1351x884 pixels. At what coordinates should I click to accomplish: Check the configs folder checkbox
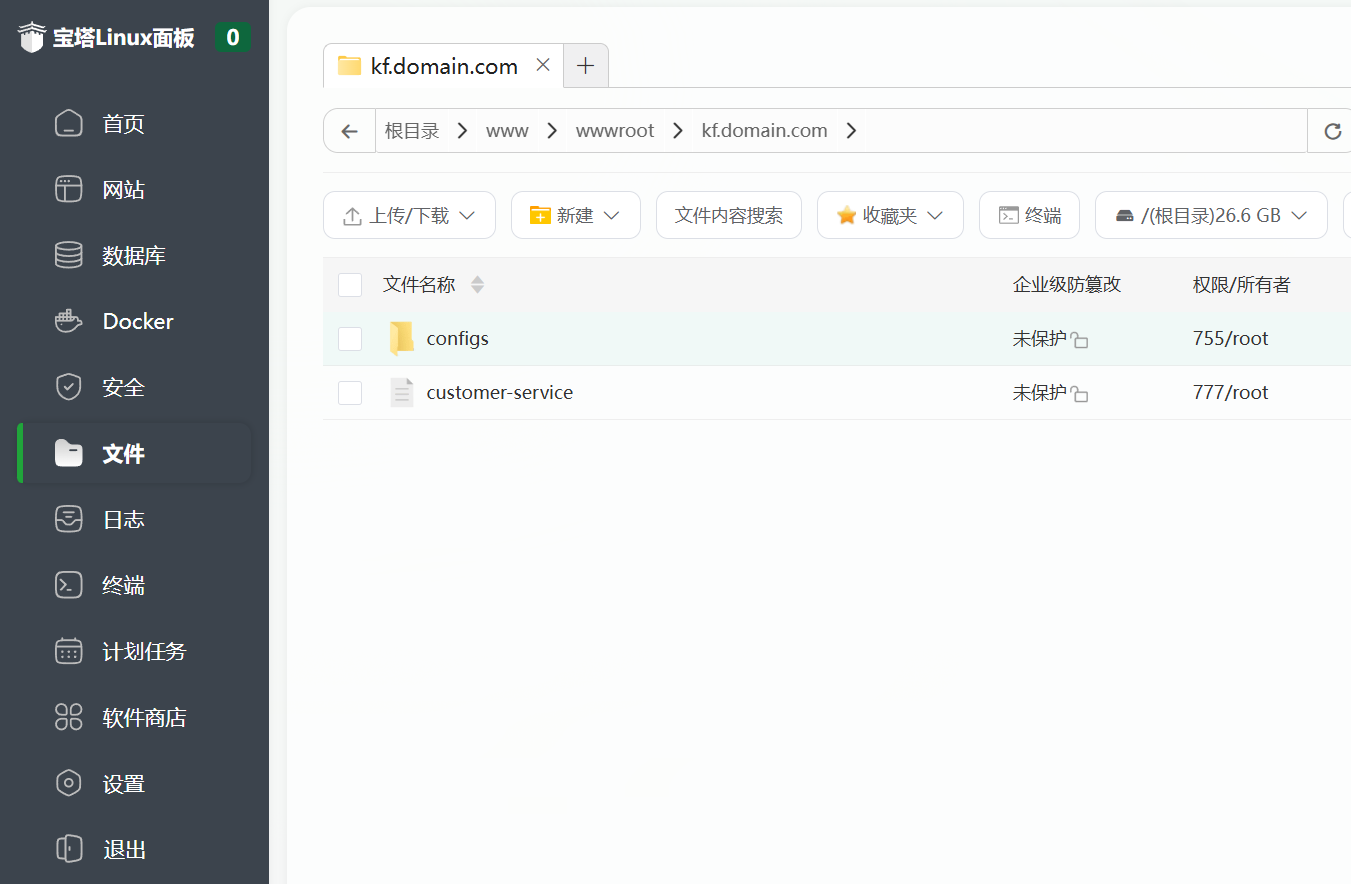[350, 339]
